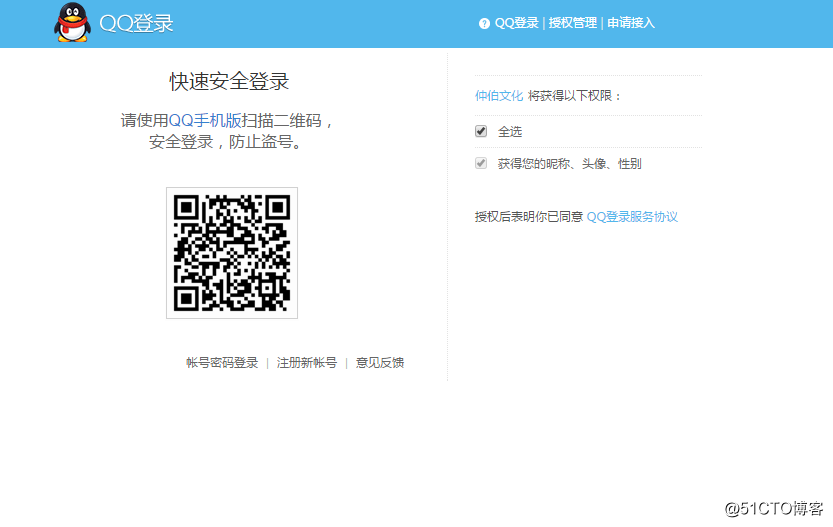Click the 授权后表明你已同意 text

[x=529, y=217]
